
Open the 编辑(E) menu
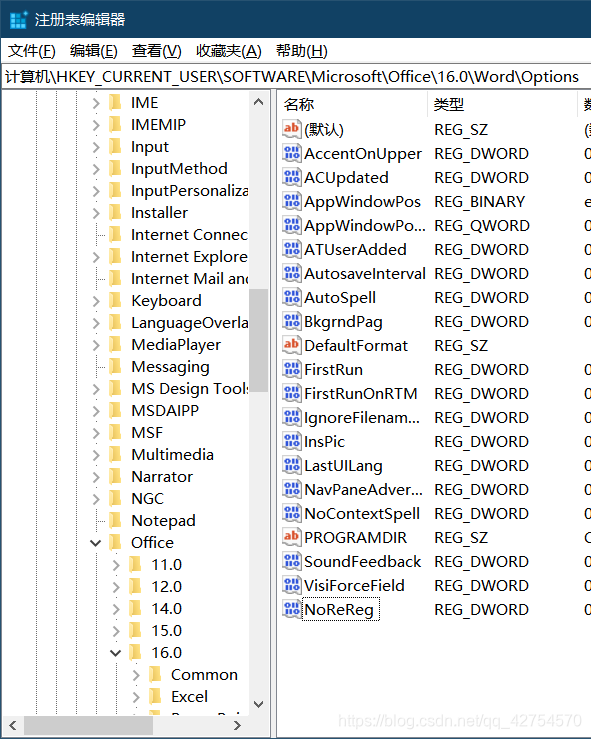(94, 50)
